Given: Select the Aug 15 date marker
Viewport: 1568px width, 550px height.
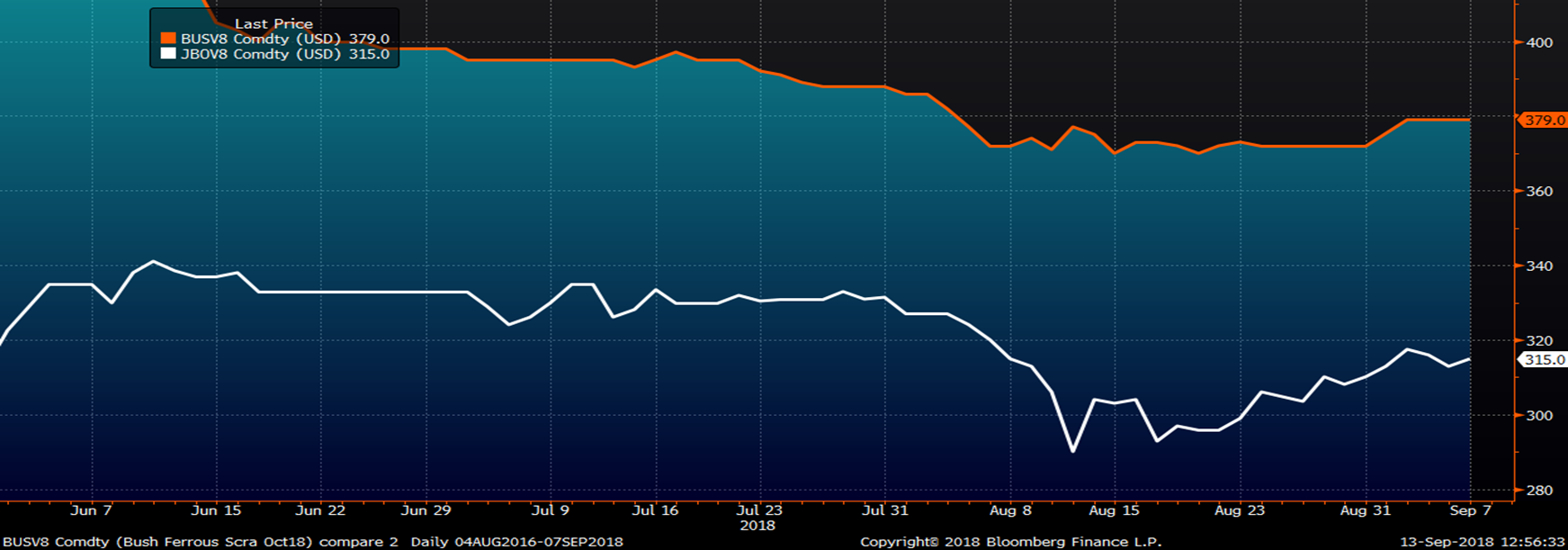Looking at the screenshot, I should tap(1114, 510).
